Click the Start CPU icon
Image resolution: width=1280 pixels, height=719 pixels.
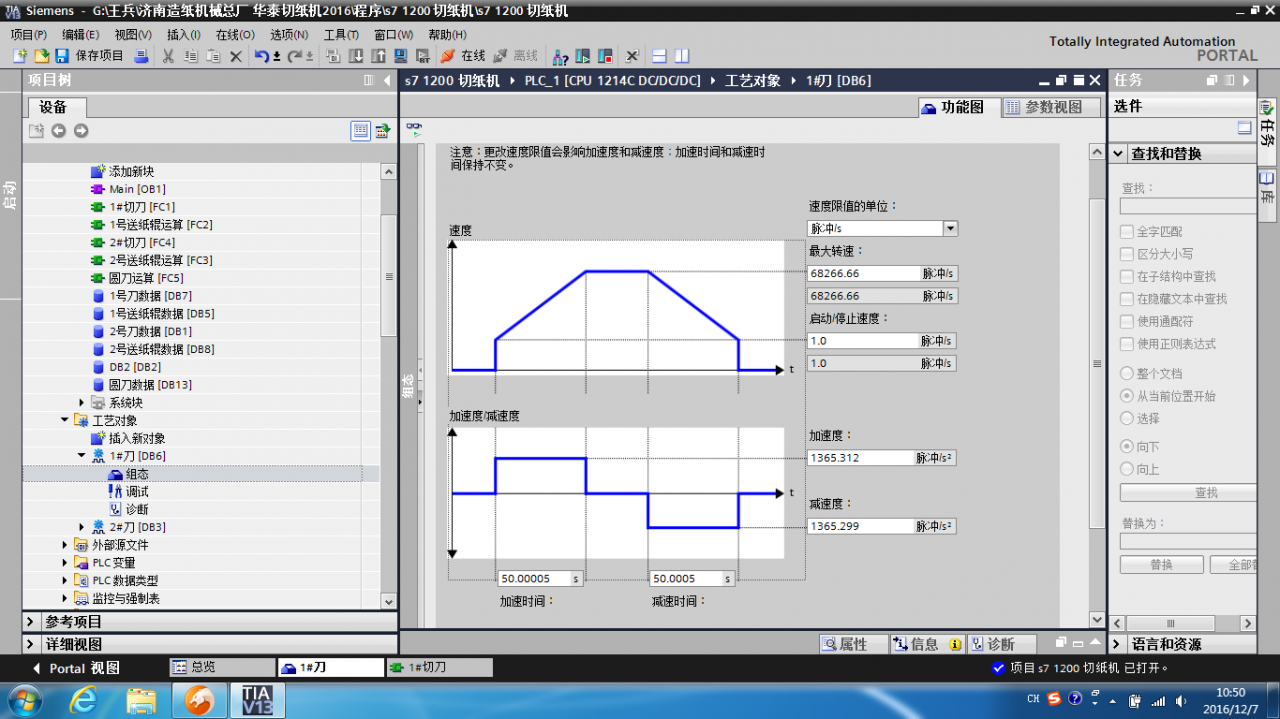580,56
